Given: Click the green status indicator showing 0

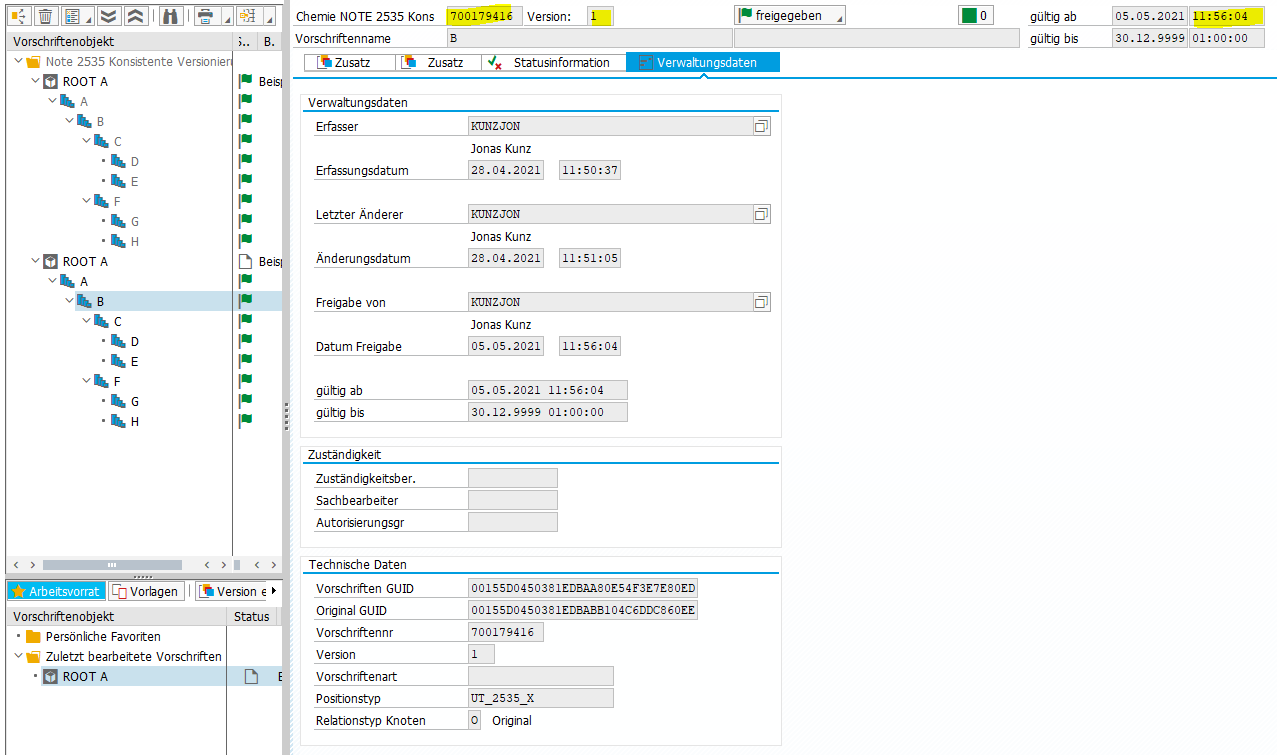Looking at the screenshot, I should pos(975,16).
